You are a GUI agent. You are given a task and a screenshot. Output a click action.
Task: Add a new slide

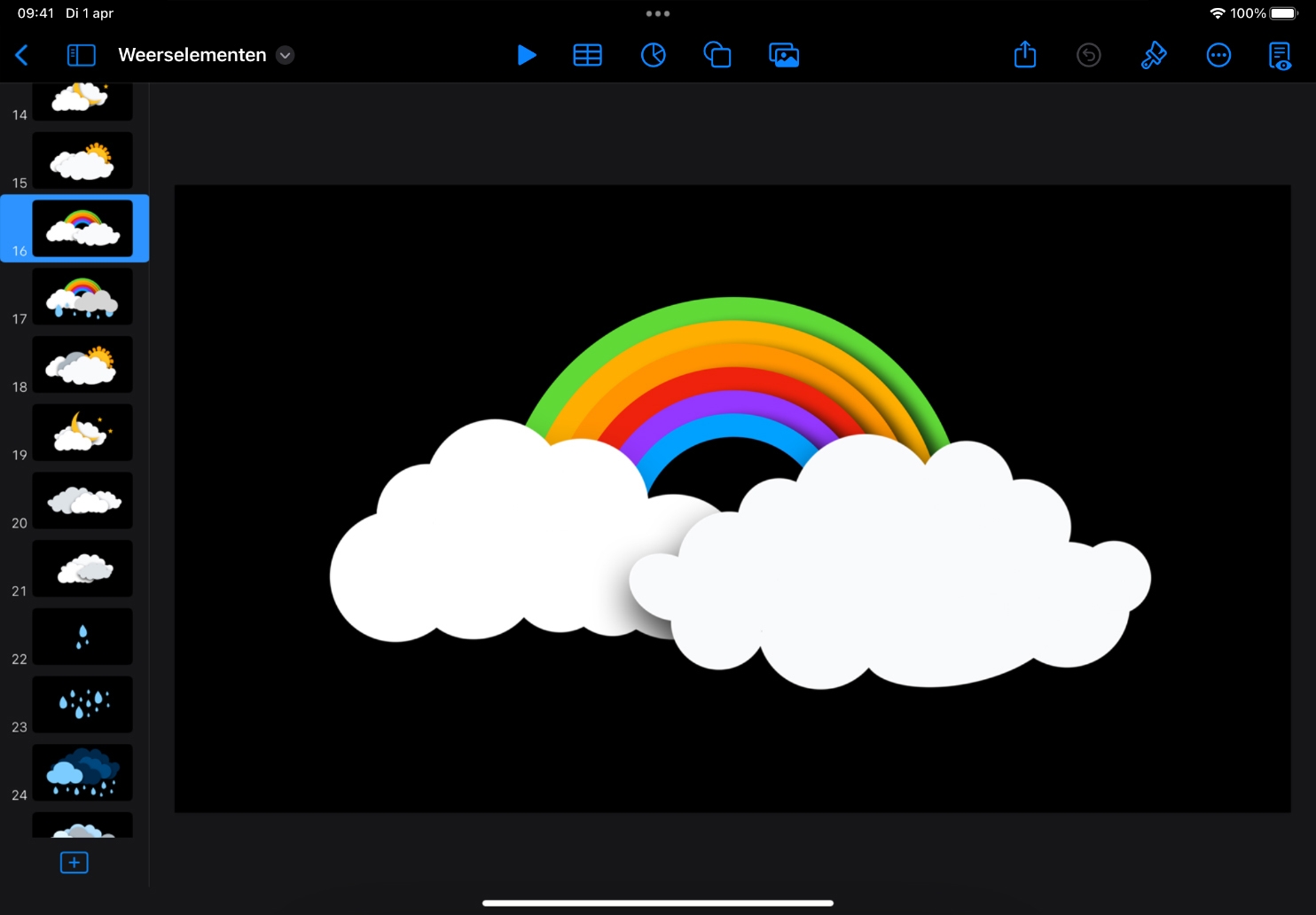[74, 862]
